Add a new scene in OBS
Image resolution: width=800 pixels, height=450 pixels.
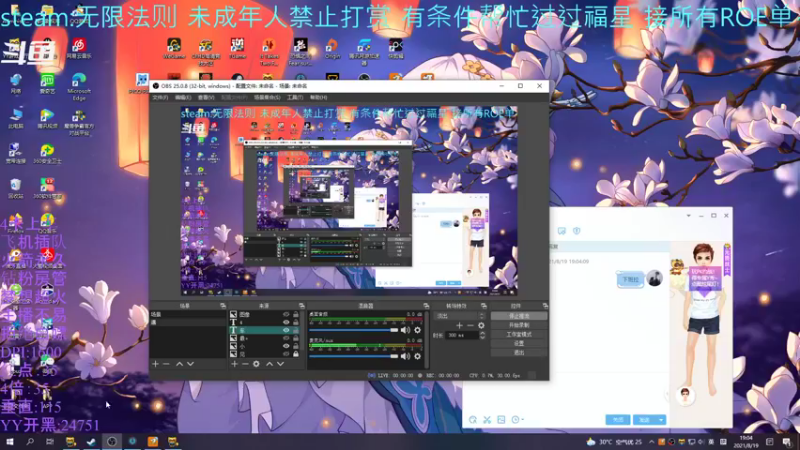coord(156,364)
